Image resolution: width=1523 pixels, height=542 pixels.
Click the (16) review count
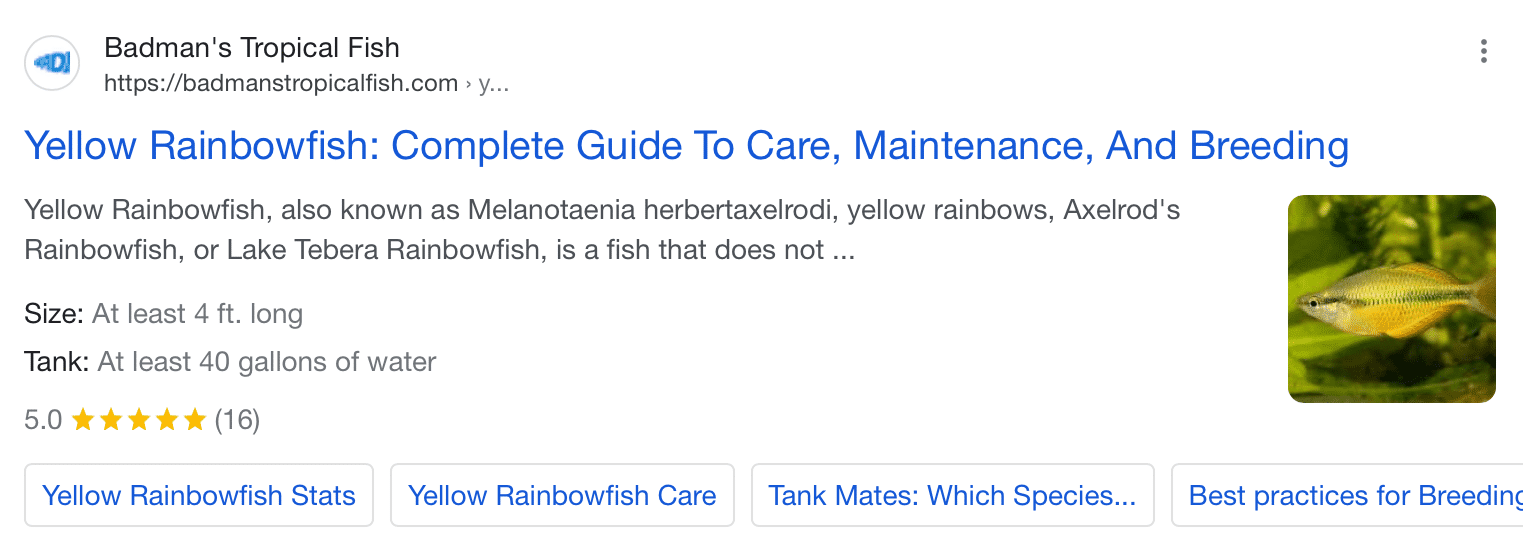[237, 420]
